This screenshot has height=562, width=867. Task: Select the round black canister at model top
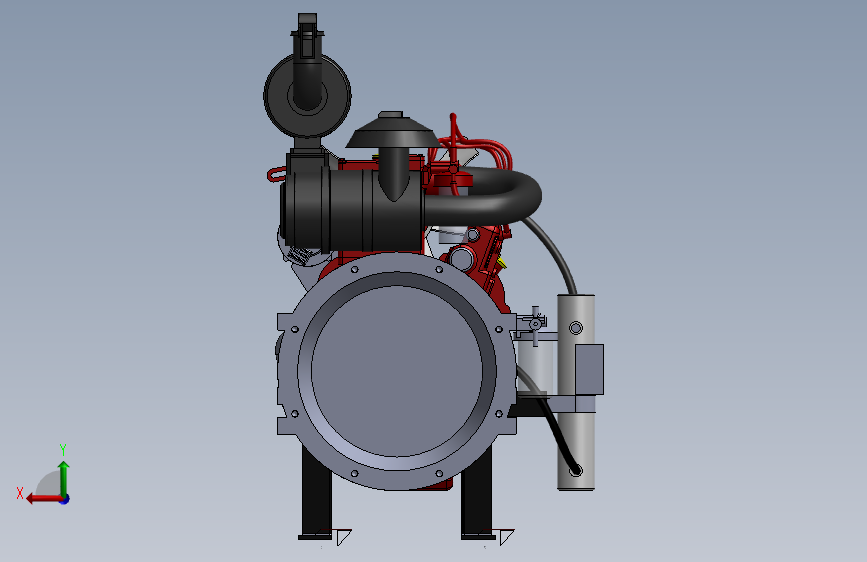tap(307, 95)
